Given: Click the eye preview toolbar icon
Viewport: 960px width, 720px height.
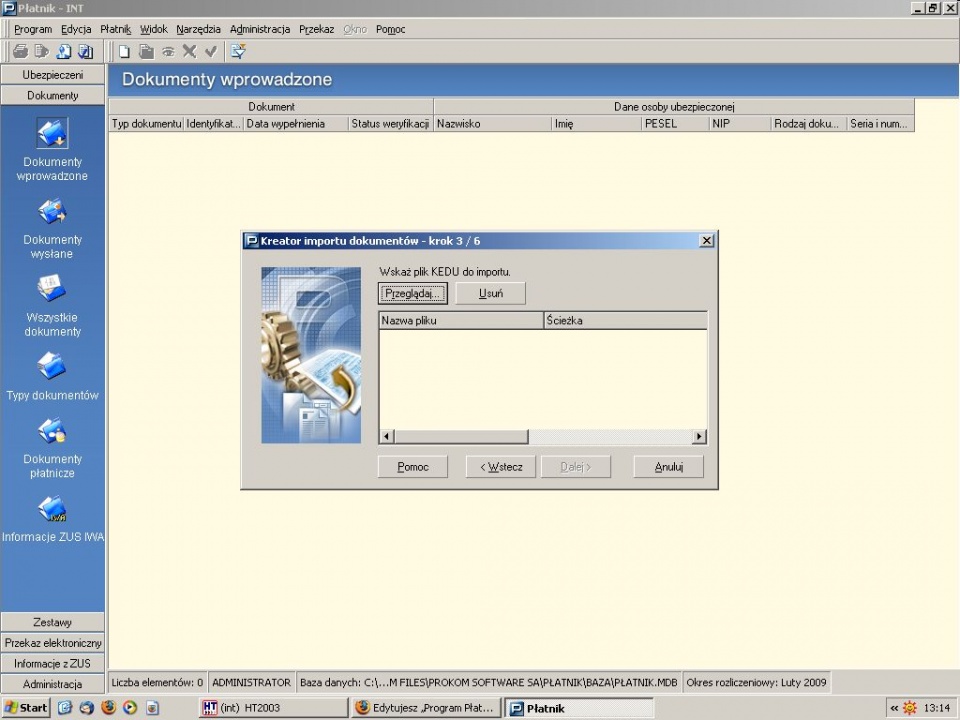Looking at the screenshot, I should (x=168, y=51).
